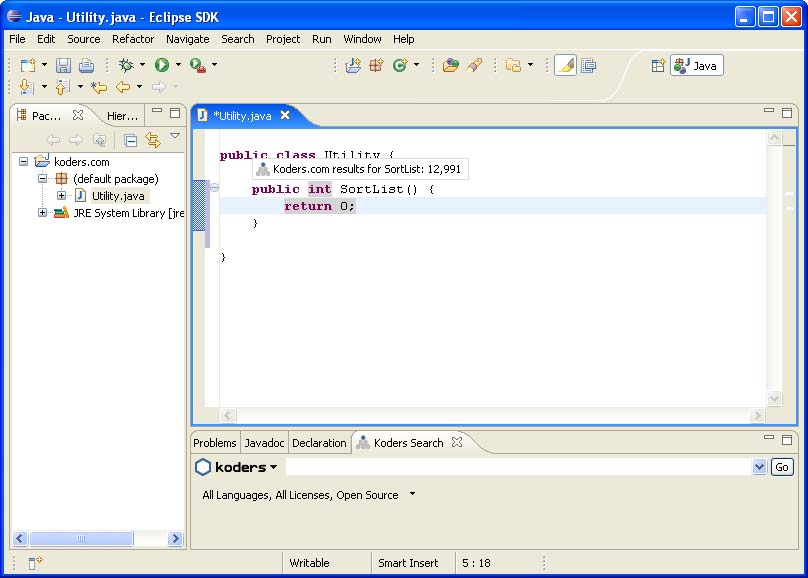The width and height of the screenshot is (808, 578).
Task: Toggle Link with Editor in Package Explorer
Action: [152, 140]
